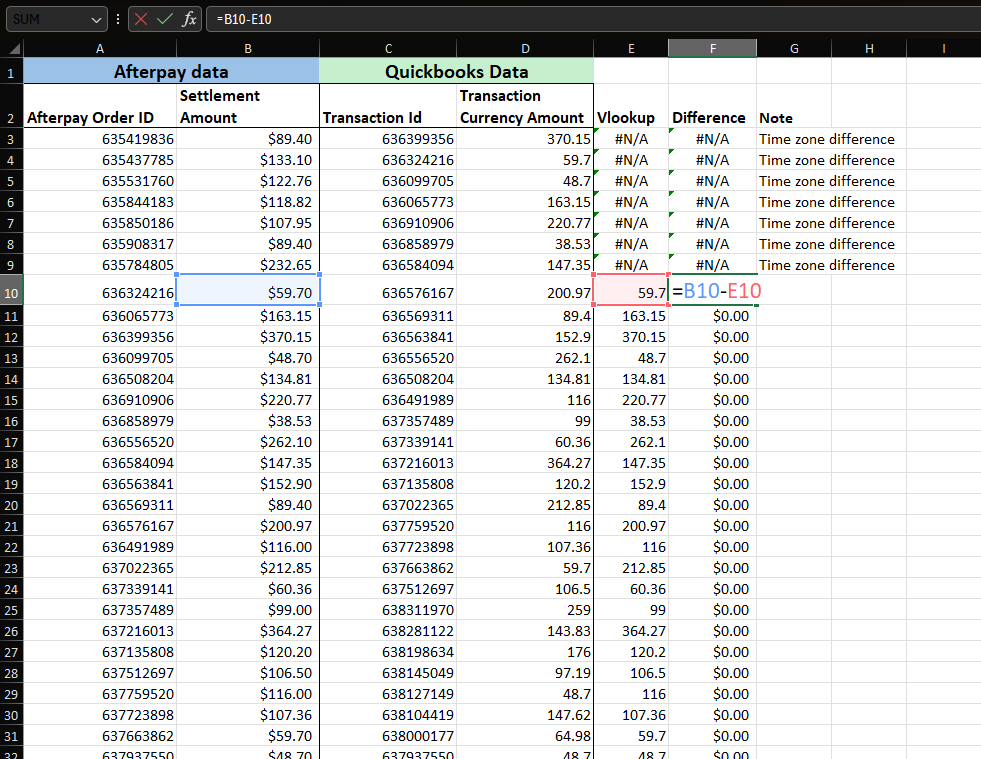Select first Time zone difference note cell
The width and height of the screenshot is (981, 759).
click(x=827, y=139)
